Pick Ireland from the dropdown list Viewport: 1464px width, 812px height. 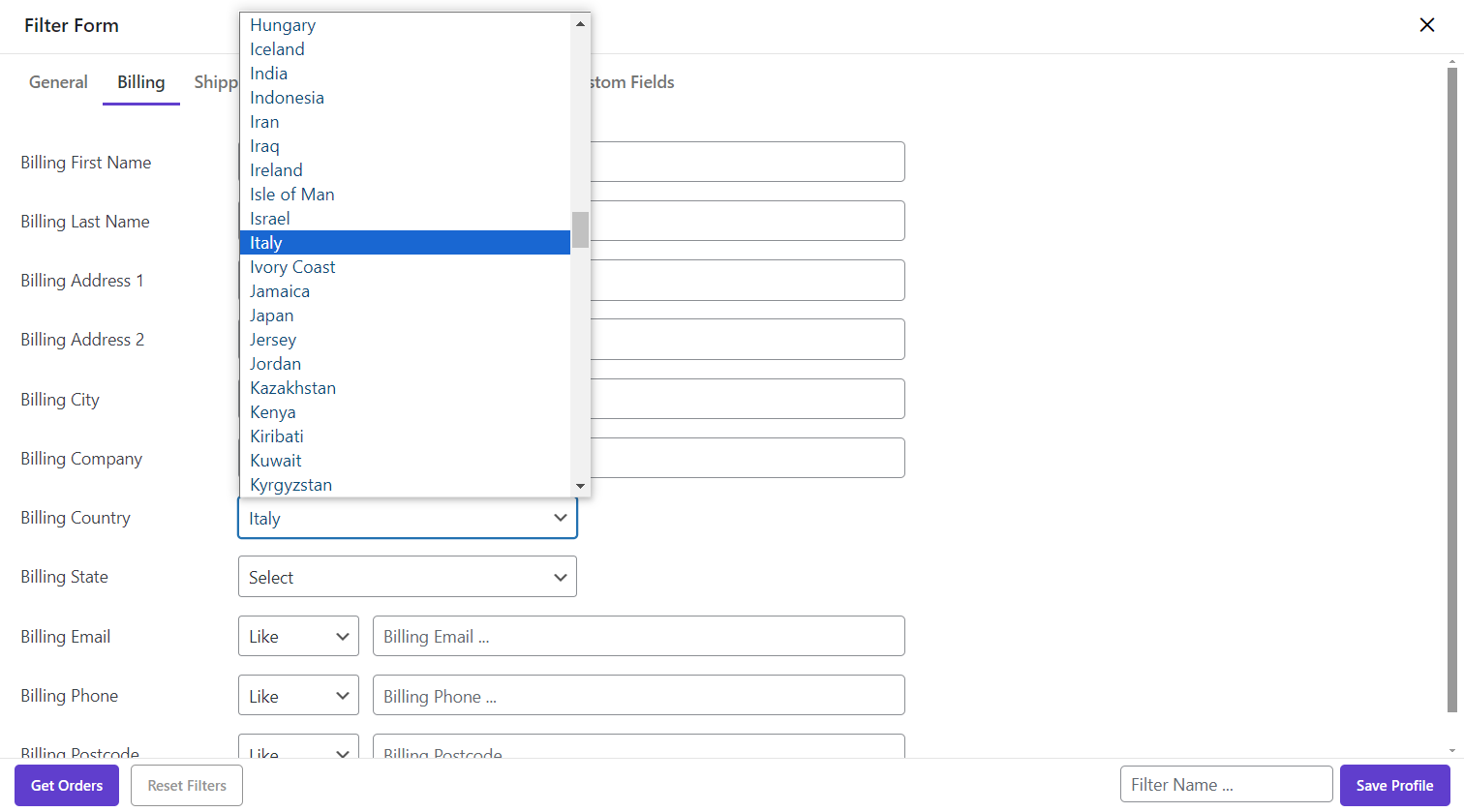pyautogui.click(x=277, y=170)
